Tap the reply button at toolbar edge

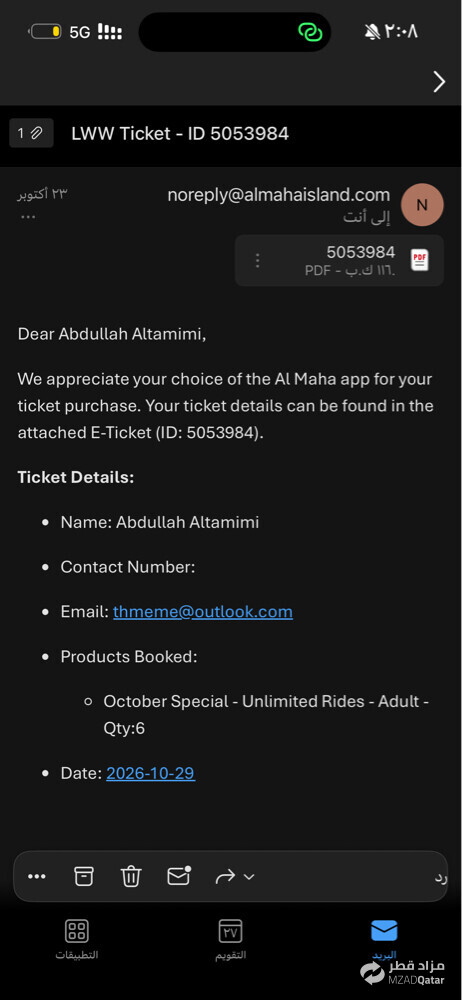pyautogui.click(x=441, y=878)
